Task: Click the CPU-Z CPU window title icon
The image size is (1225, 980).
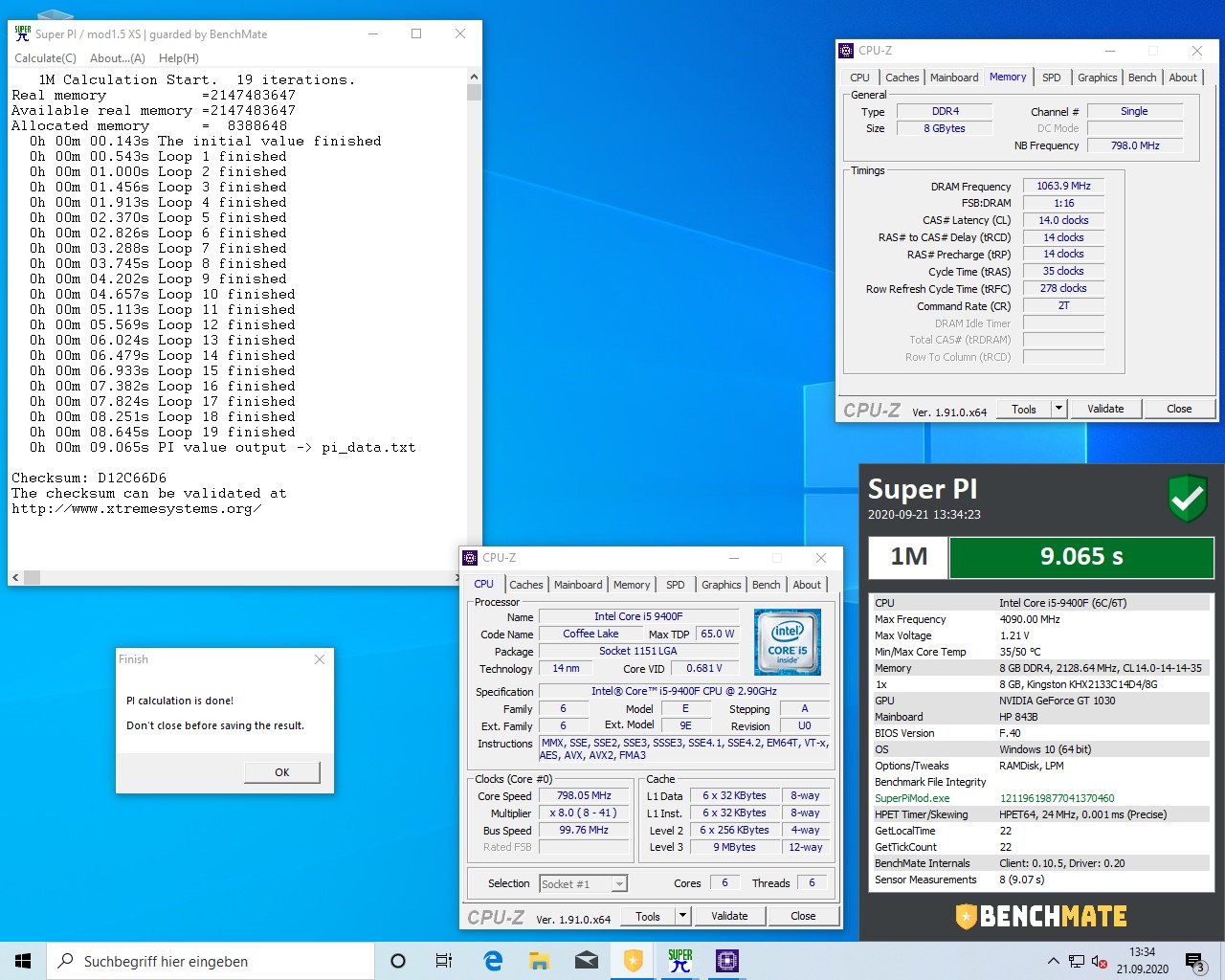Action: (x=469, y=558)
